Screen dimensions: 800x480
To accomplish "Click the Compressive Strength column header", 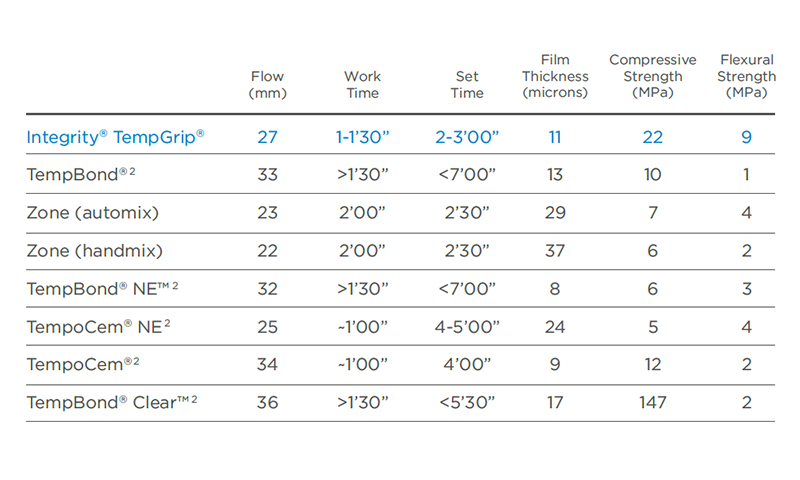I will pyautogui.click(x=652, y=76).
